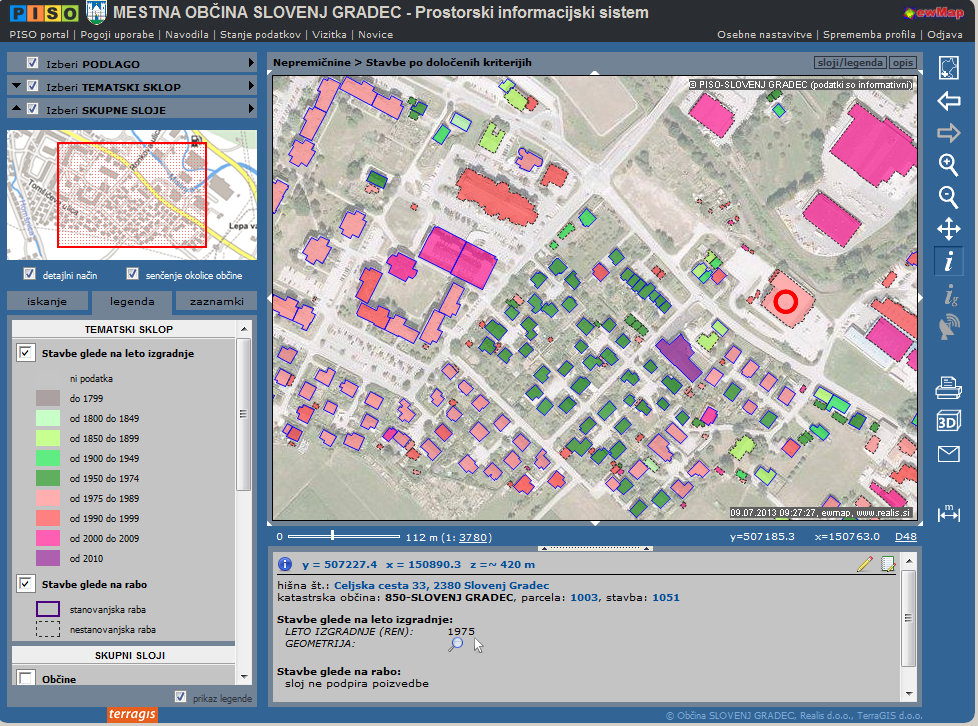Viewport: 978px width, 726px height.
Task: Toggle 'senčenje okolice občine' checkbox
Action: coord(133,275)
